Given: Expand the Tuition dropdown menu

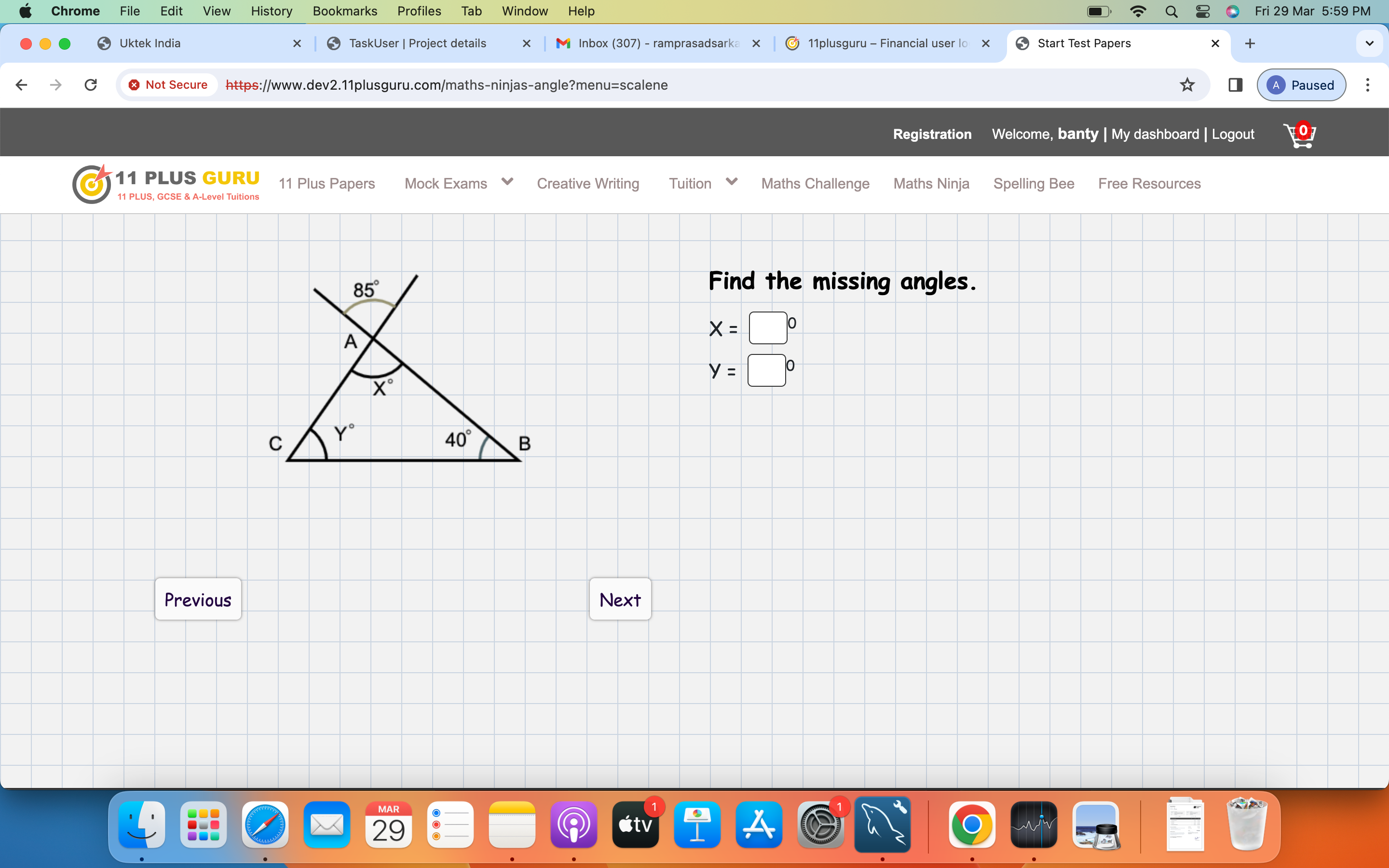Looking at the screenshot, I should tap(731, 182).
